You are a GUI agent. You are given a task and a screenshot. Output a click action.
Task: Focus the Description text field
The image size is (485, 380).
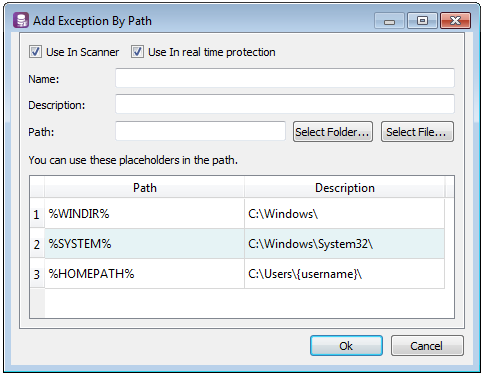coord(285,104)
